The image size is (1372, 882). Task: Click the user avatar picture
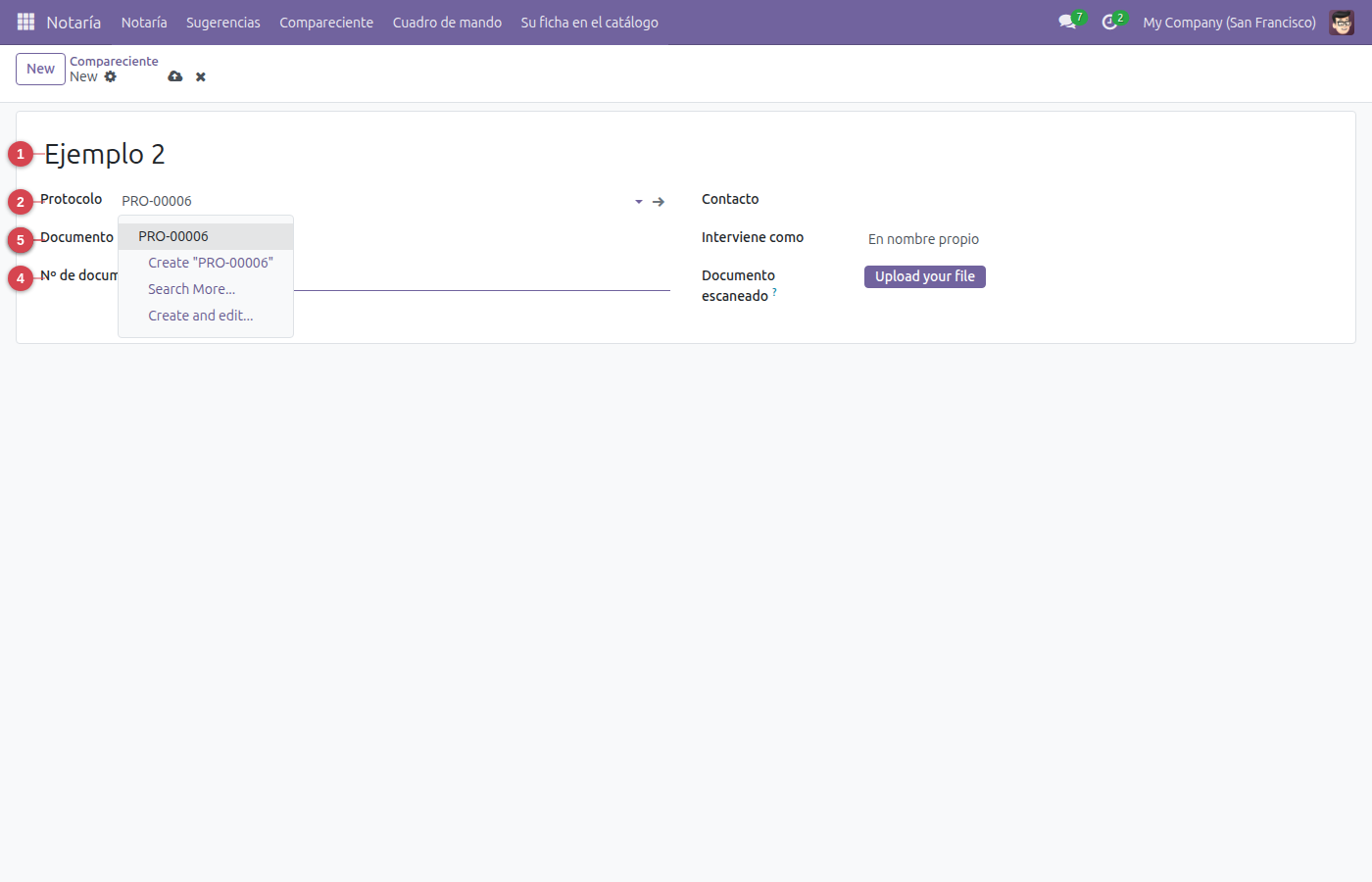point(1342,22)
